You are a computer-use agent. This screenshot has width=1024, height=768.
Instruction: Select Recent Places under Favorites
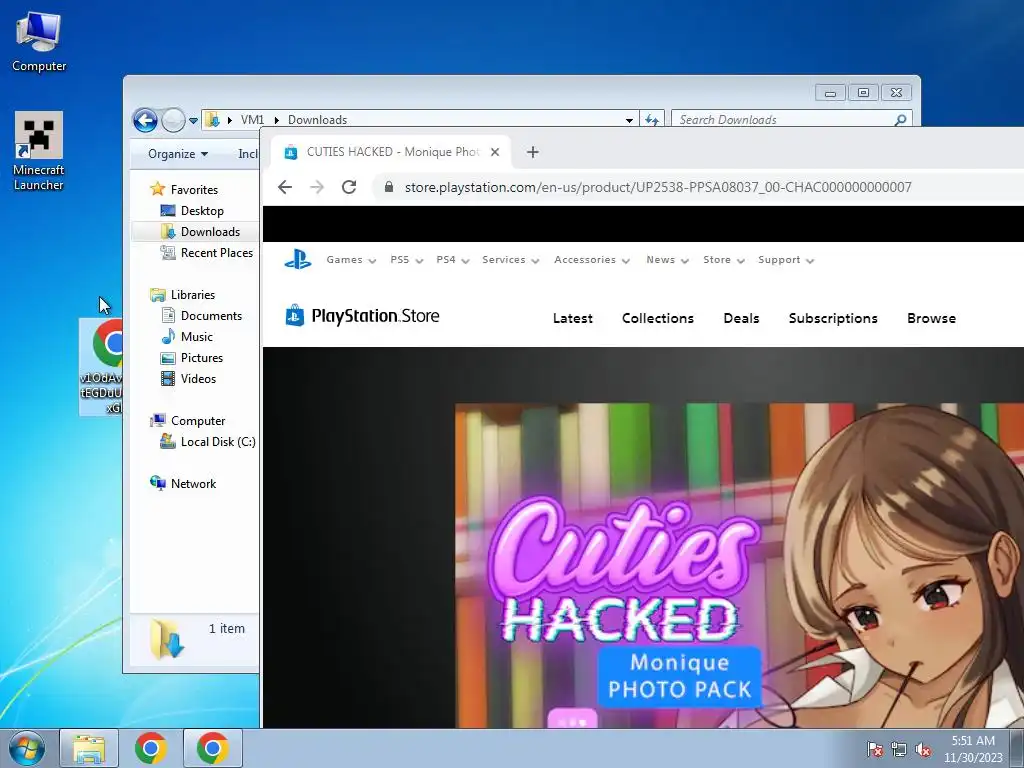pos(216,253)
